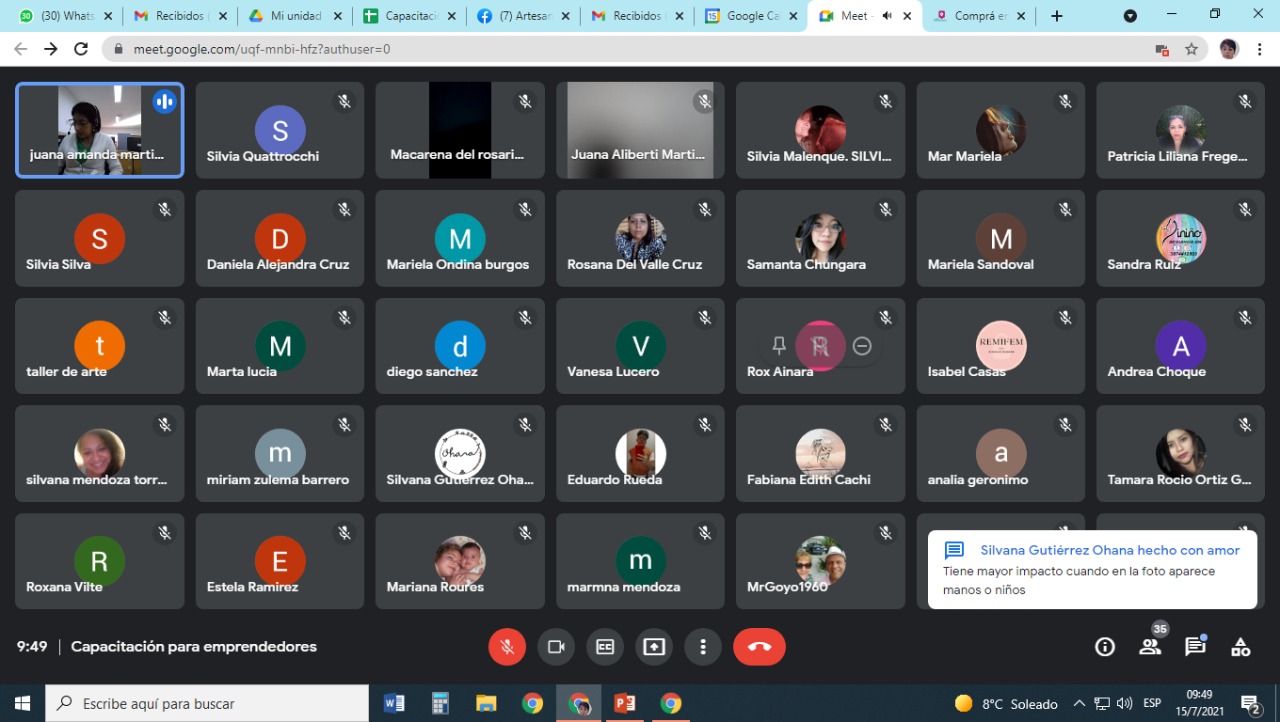This screenshot has height=722, width=1280.
Task: Show the participants list icon
Action: (x=1150, y=647)
